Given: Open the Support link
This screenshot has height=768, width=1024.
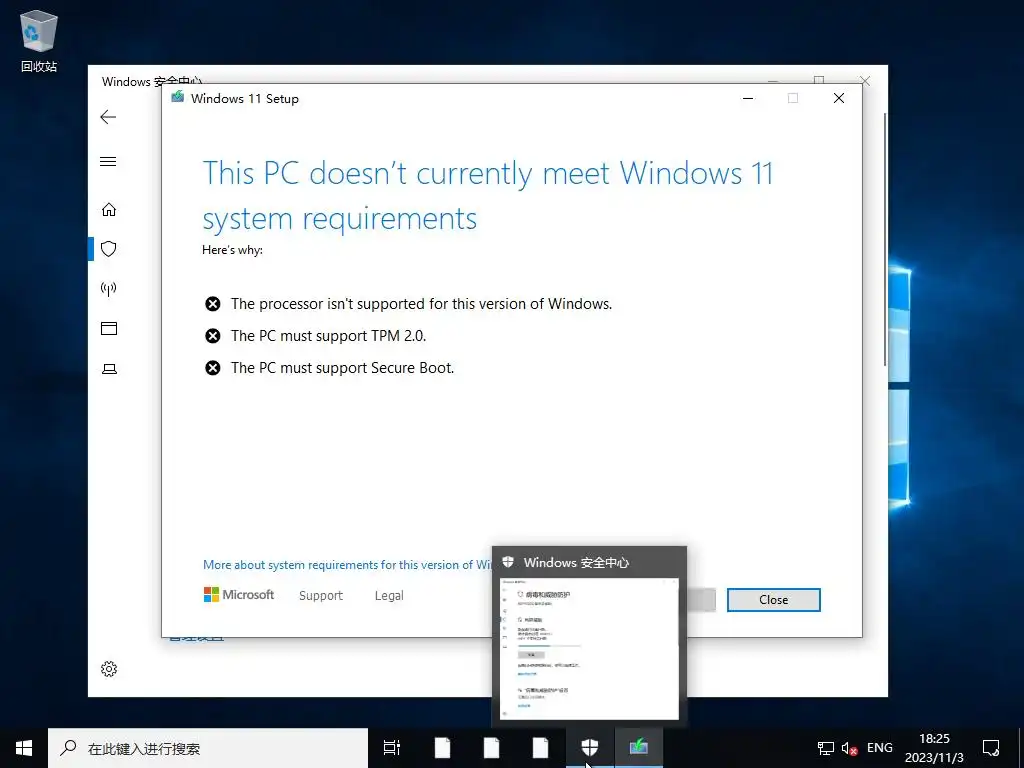Looking at the screenshot, I should click(x=321, y=596).
